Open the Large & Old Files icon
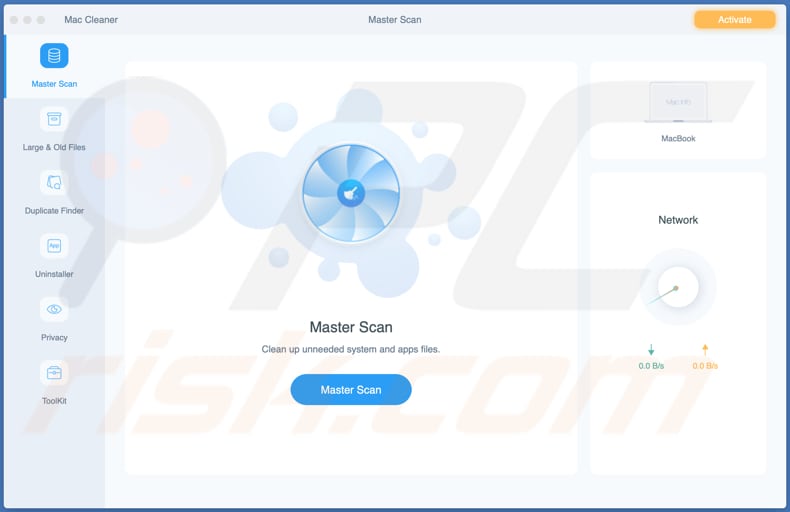Screen dimensions: 790x512 pyautogui.click(x=54, y=119)
